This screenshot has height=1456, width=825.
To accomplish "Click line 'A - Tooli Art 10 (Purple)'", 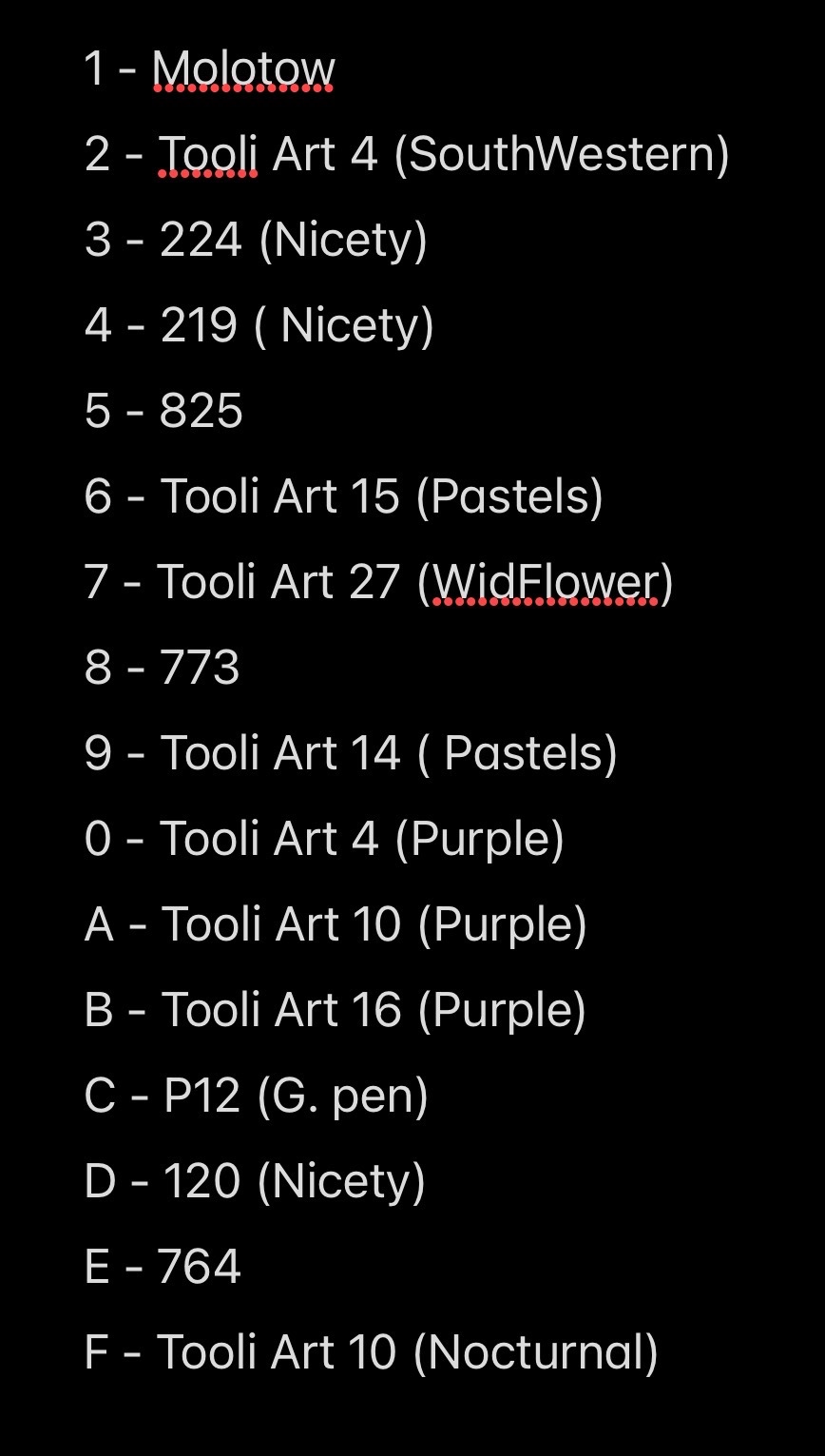I will 336,924.
